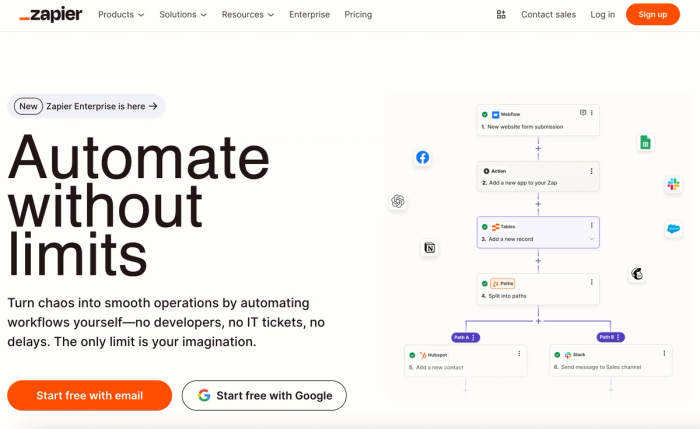Click Start free with Google button
The image size is (700, 429).
[264, 396]
